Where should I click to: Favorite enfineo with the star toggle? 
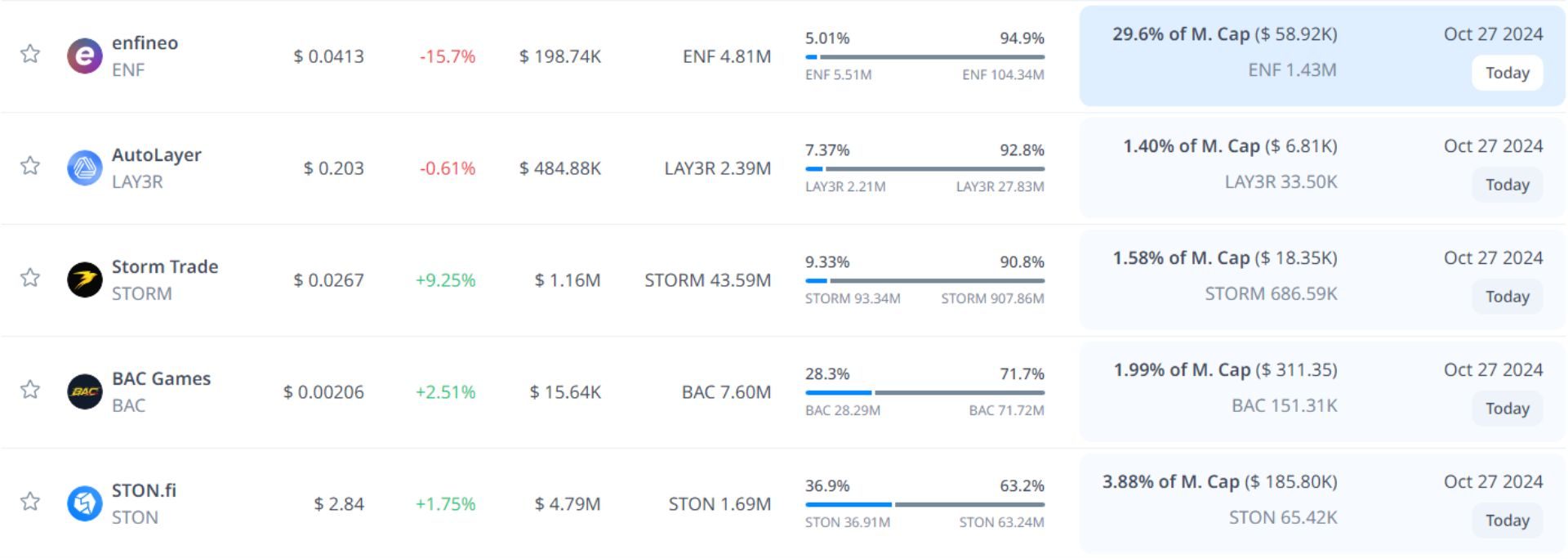tap(30, 54)
